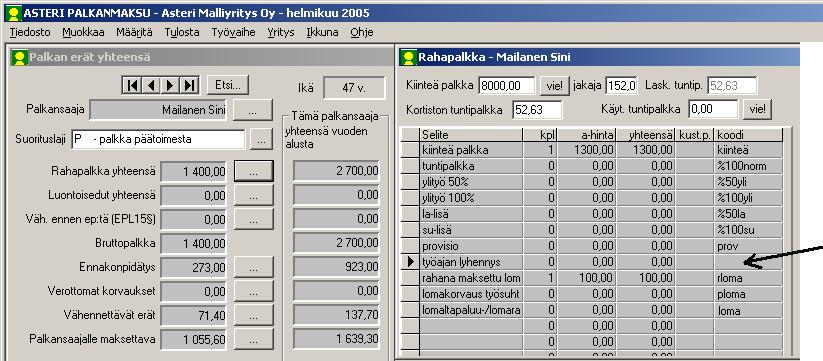Viewport: 823px width, 361px height.
Task: Click the empty koodi cell of työajan lyhennys
Action: point(748,262)
